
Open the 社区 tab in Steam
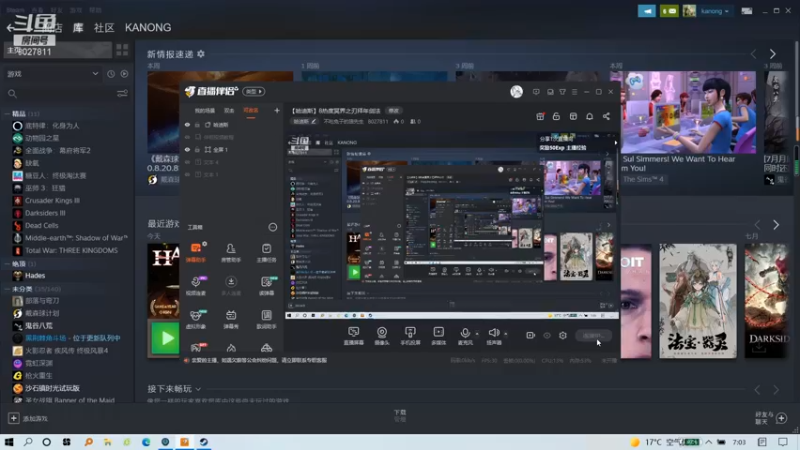point(104,28)
